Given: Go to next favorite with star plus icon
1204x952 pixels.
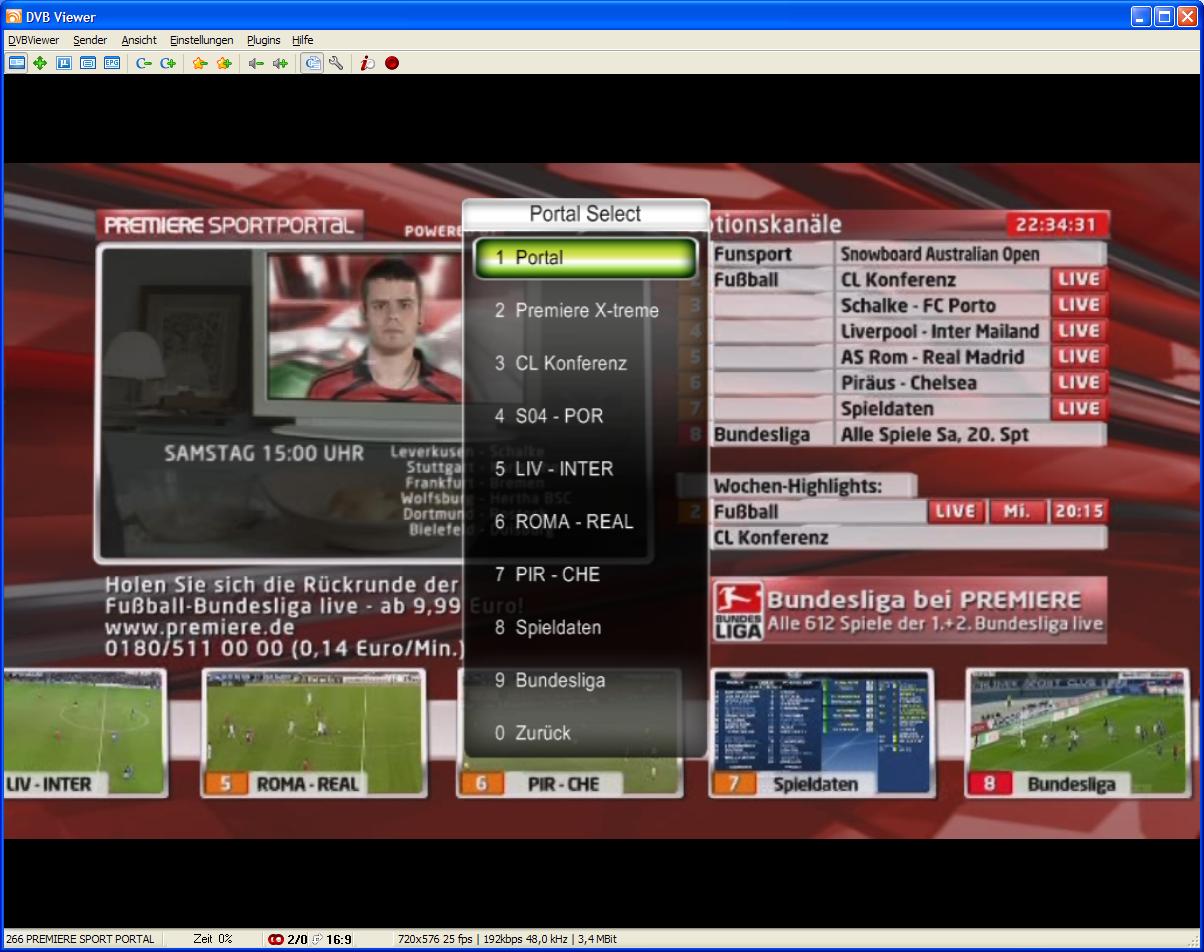Looking at the screenshot, I should pyautogui.click(x=224, y=63).
